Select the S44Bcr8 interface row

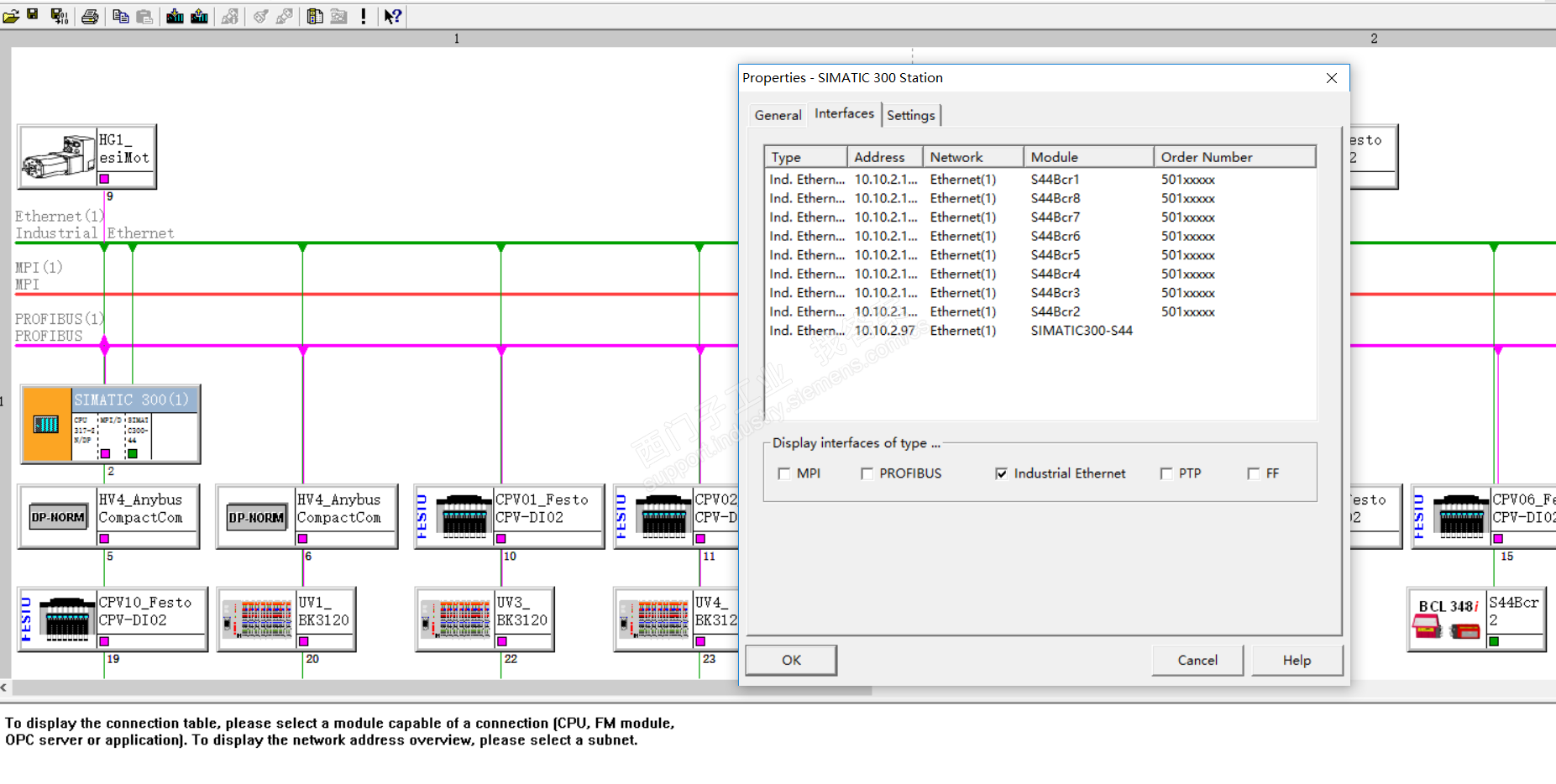coord(1040,198)
